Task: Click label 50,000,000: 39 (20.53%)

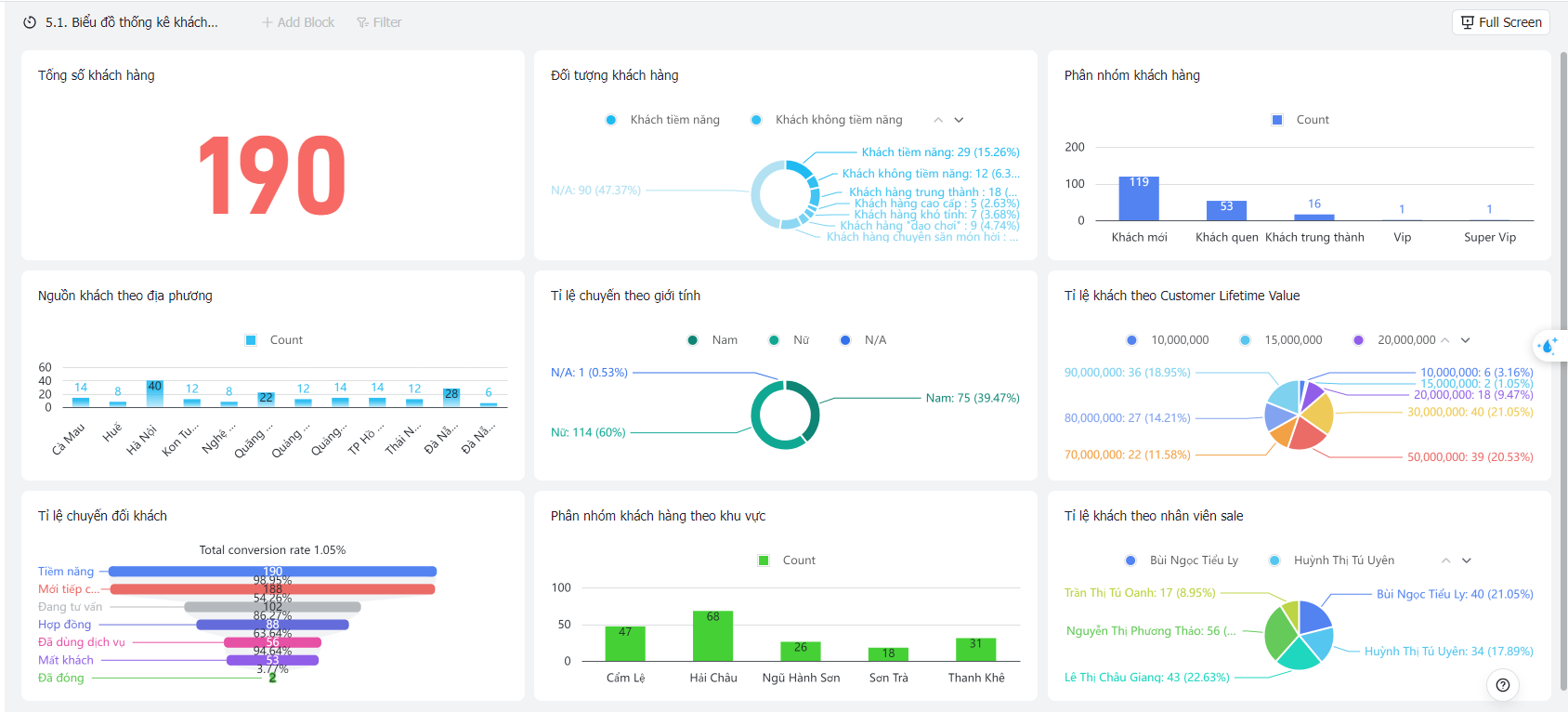Action: (x=1470, y=457)
